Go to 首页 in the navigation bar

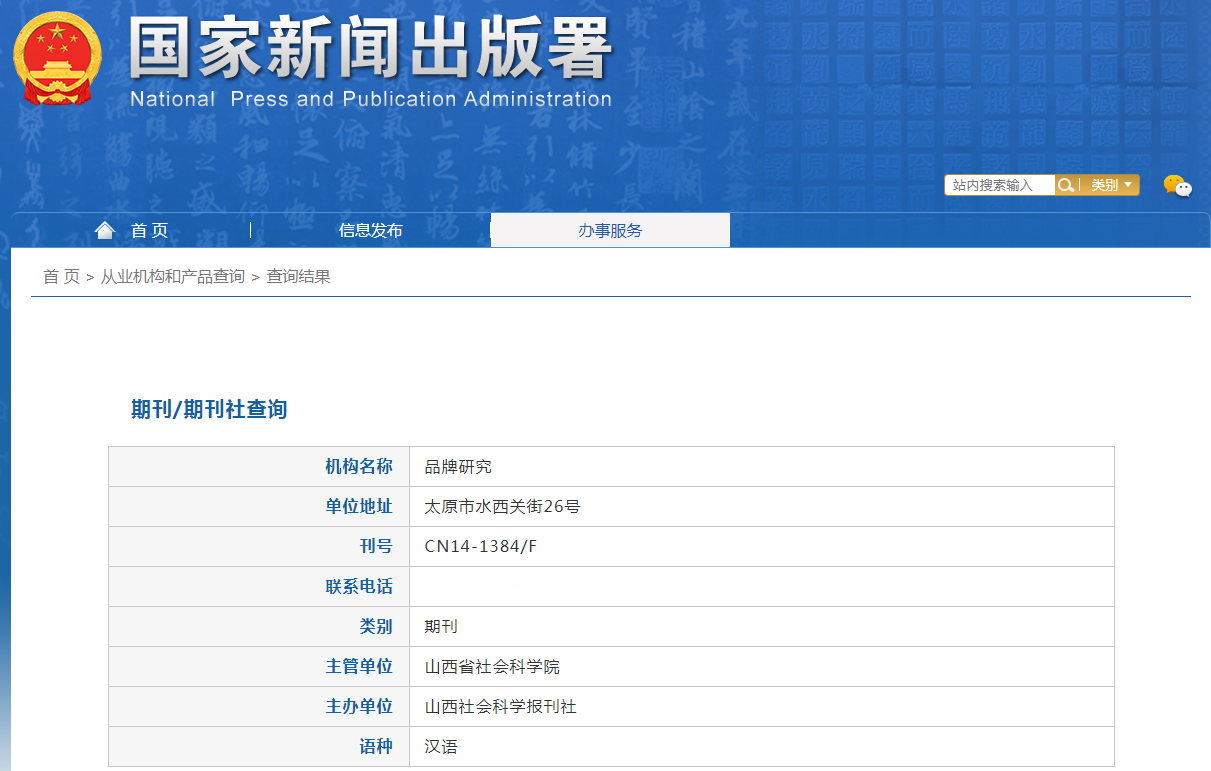(x=149, y=231)
